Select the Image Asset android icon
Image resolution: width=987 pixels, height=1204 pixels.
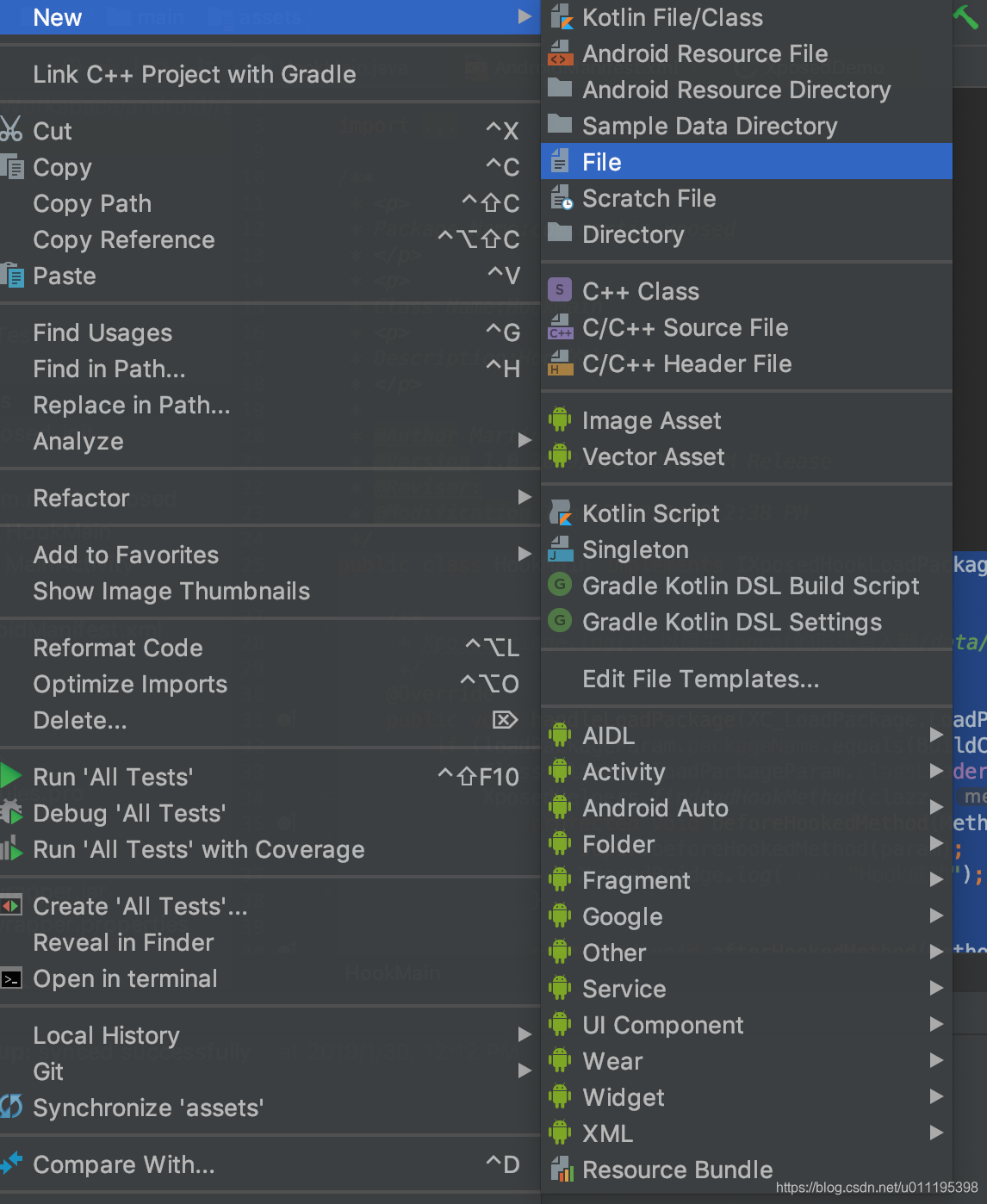[x=560, y=420]
